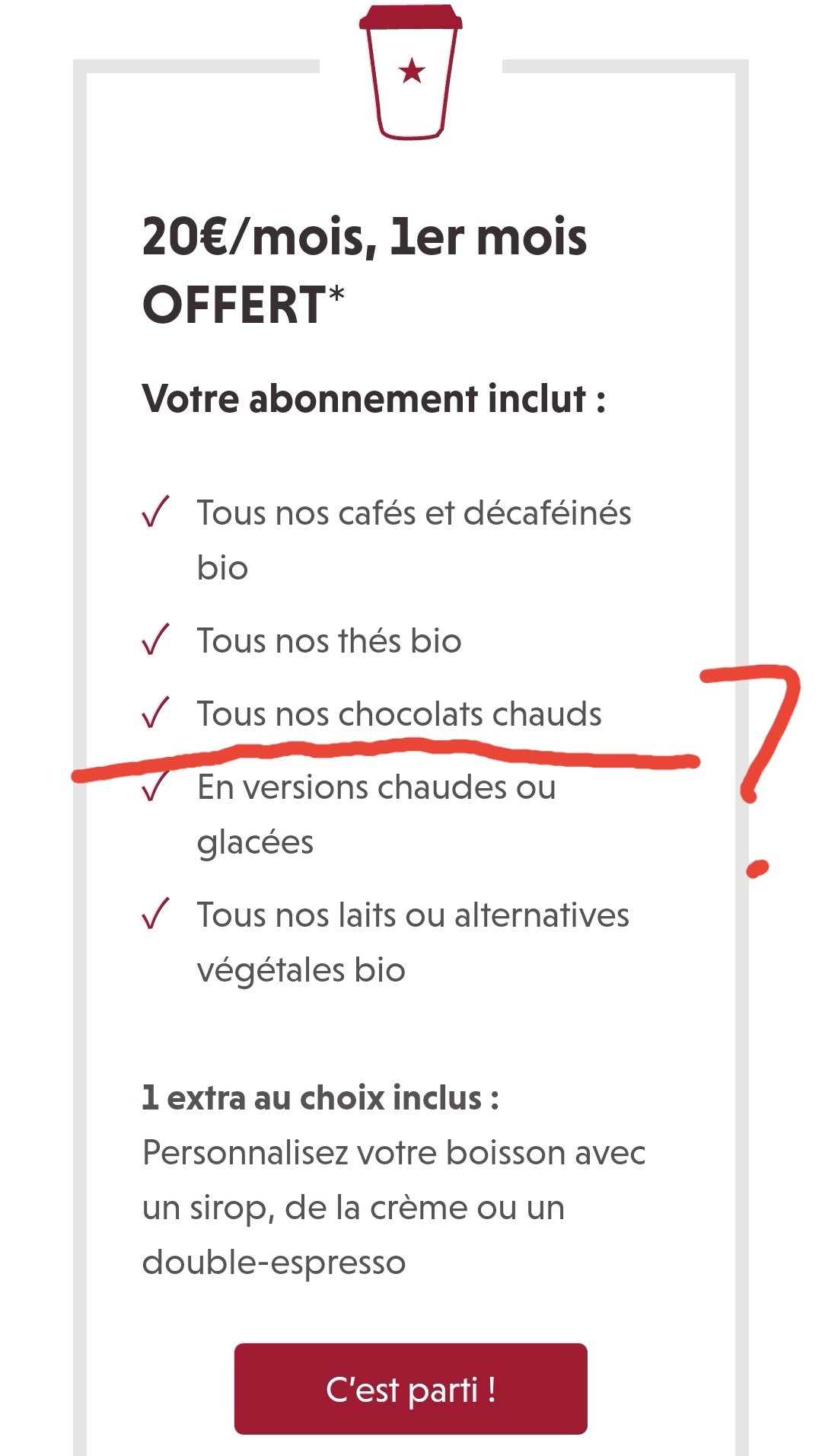Screen dimensions: 822x1456
Task: Click the checkmark beside chocolats chauds
Action: [x=155, y=713]
